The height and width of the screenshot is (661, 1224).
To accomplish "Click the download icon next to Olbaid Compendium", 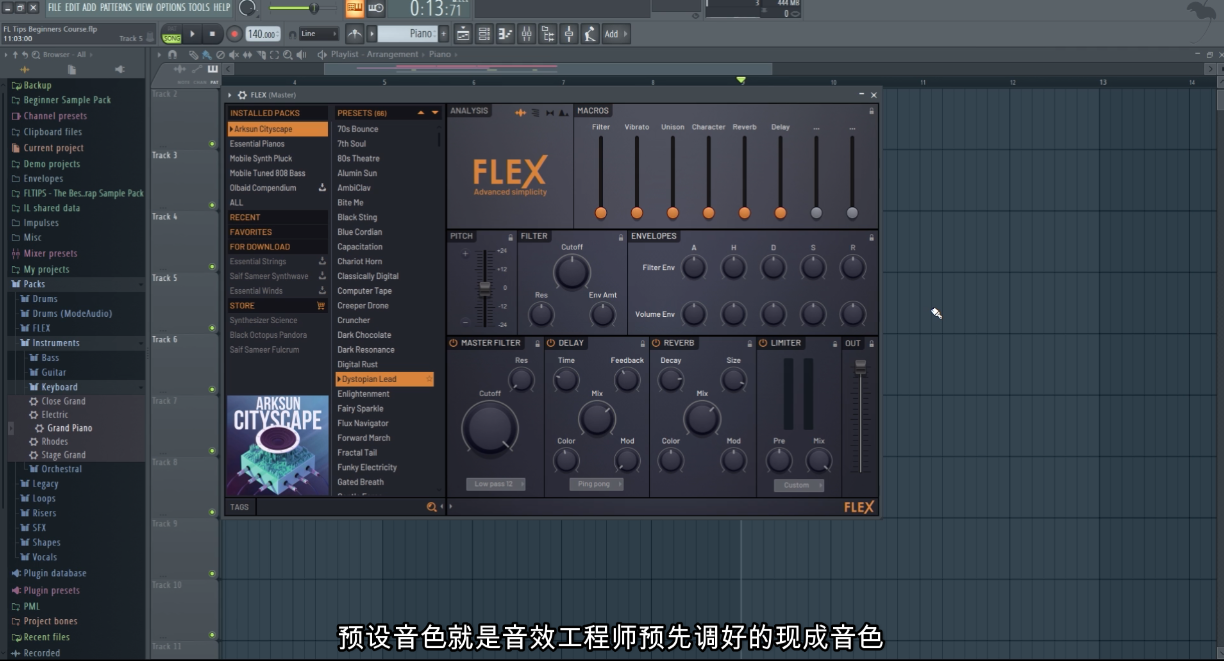I will click(322, 188).
